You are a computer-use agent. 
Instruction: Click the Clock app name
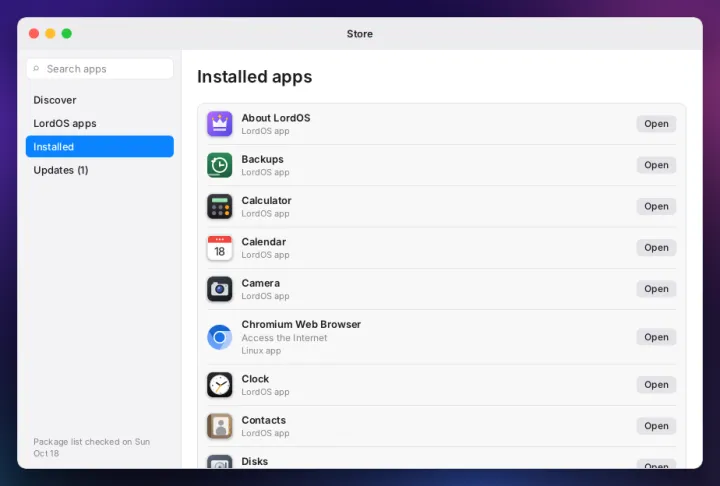255,379
